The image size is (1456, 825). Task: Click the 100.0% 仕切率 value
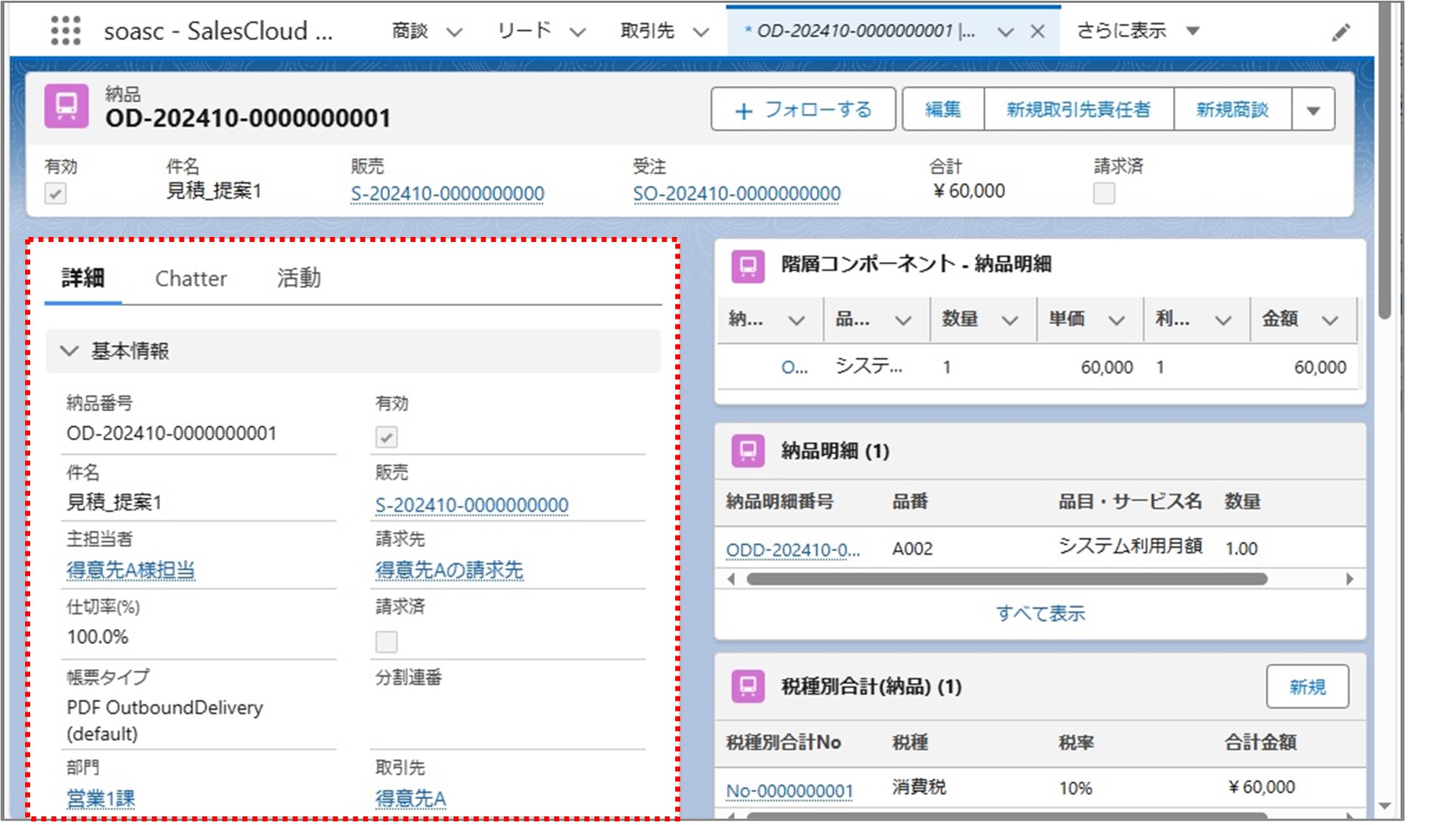point(98,637)
